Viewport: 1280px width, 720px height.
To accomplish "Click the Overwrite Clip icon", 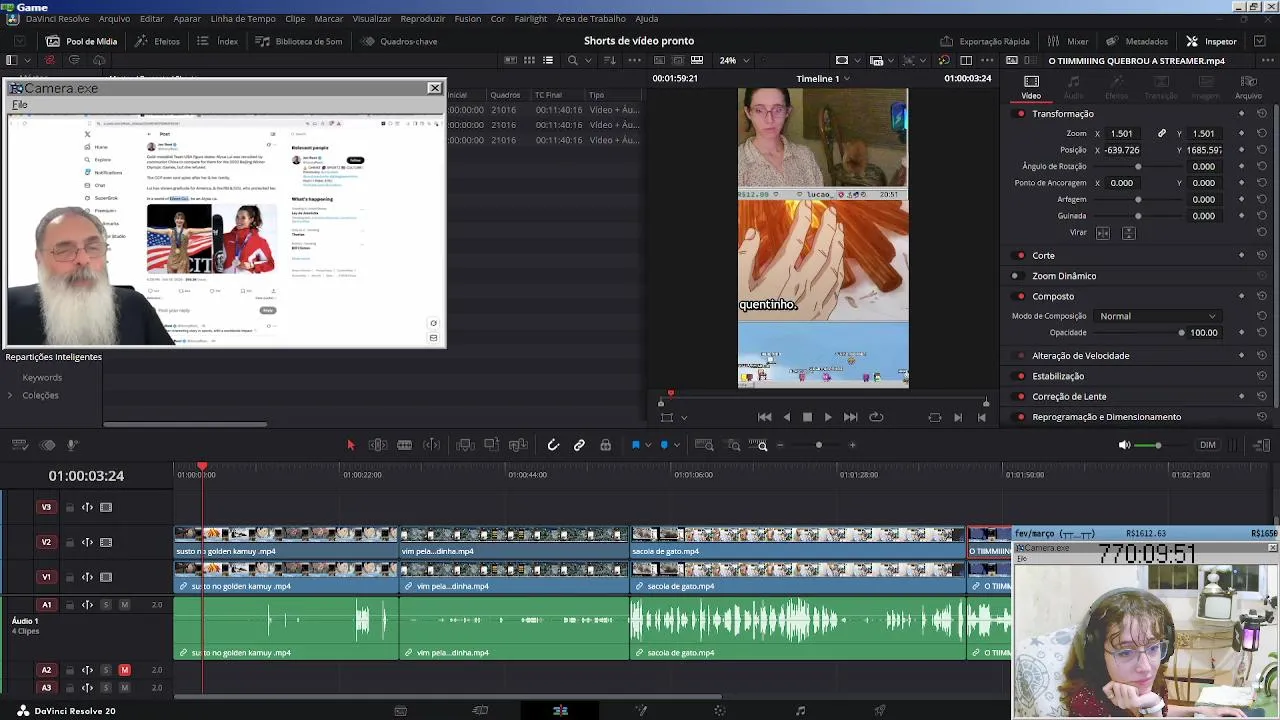I will [x=491, y=445].
